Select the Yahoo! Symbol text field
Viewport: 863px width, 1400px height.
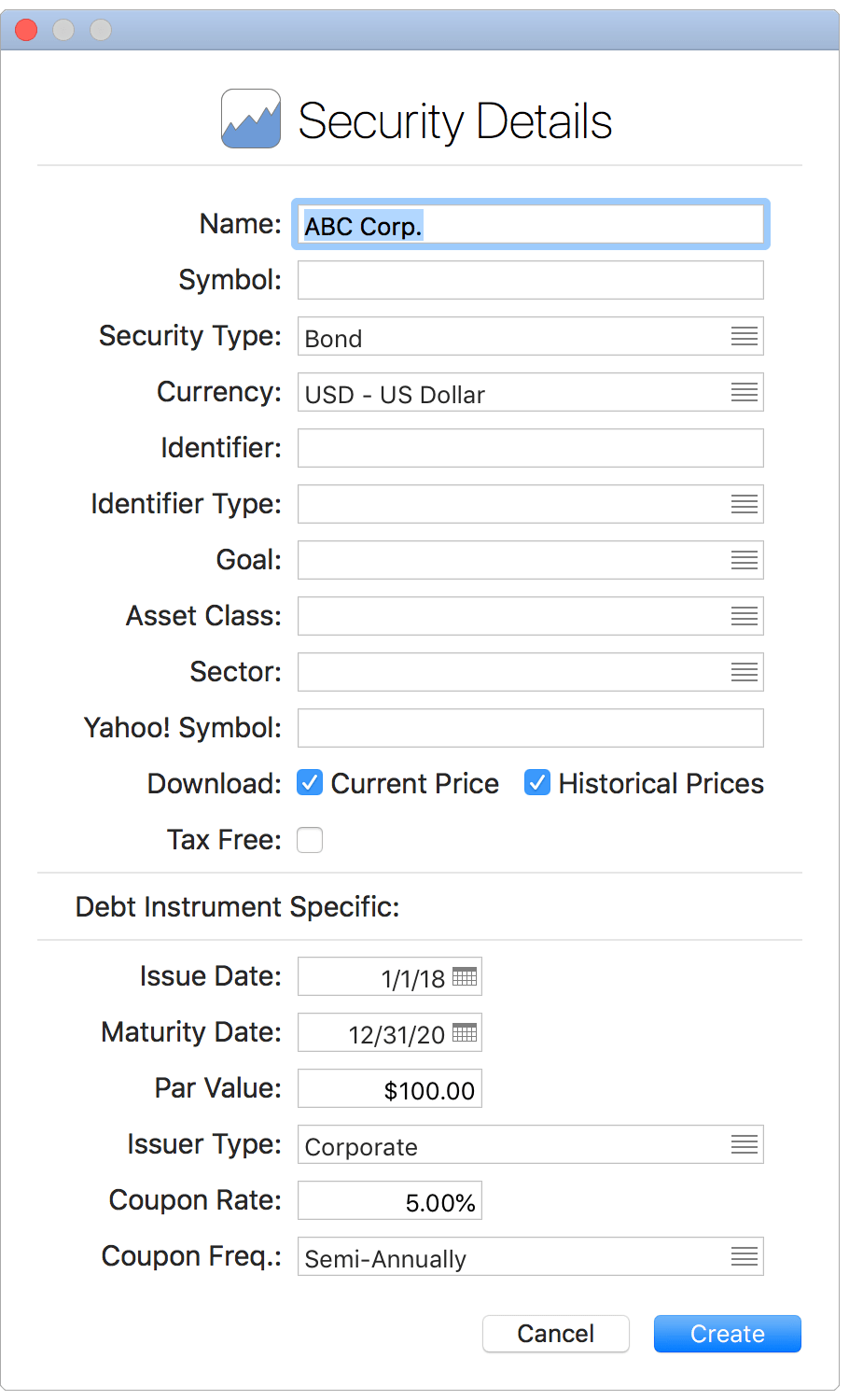530,728
